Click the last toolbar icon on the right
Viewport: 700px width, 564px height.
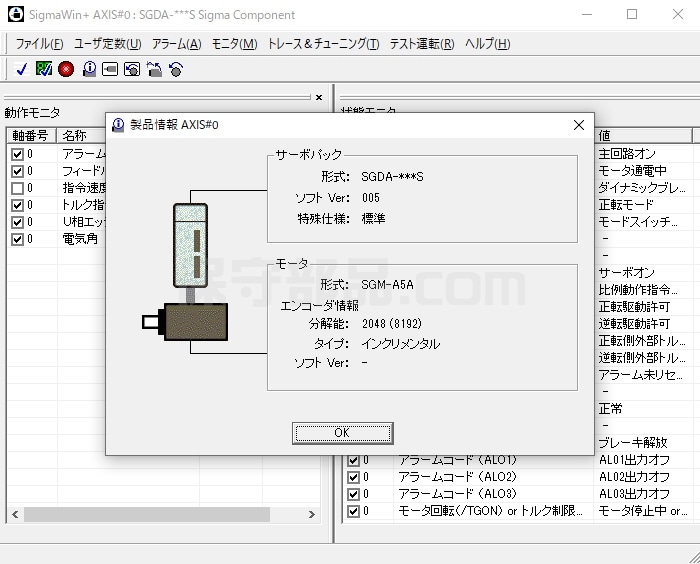click(x=176, y=69)
